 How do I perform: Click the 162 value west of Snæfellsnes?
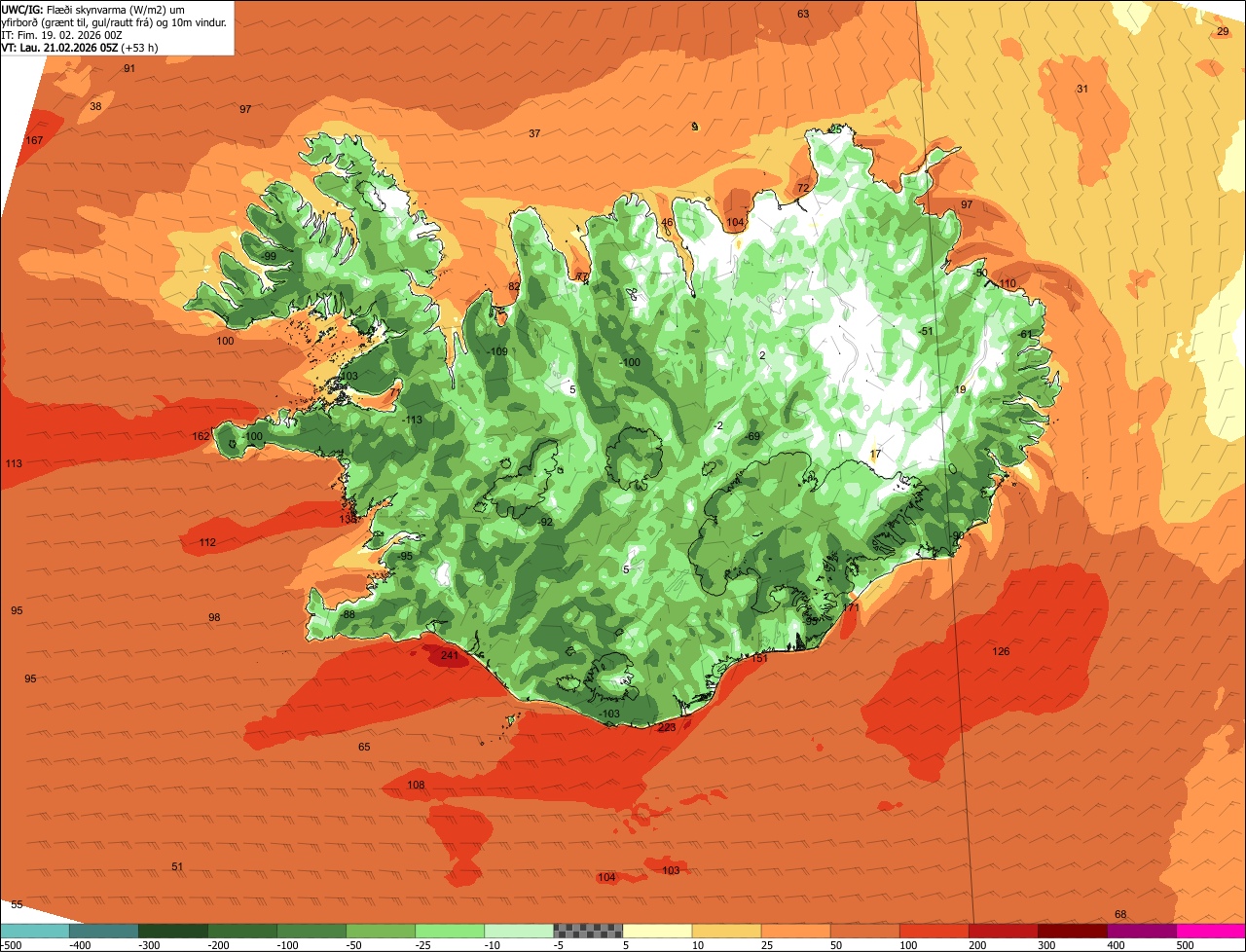[201, 436]
